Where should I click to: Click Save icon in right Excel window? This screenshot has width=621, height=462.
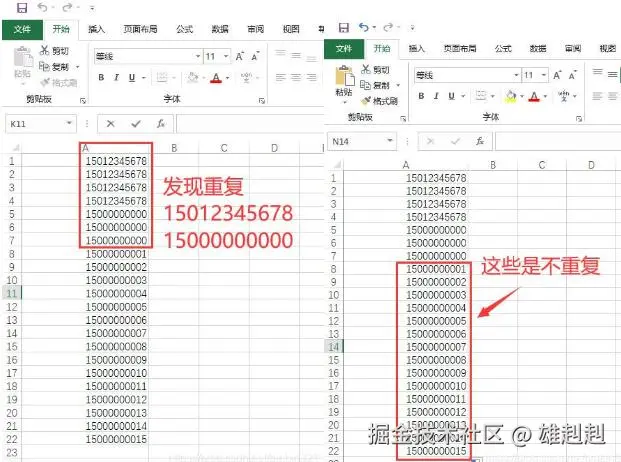344,27
